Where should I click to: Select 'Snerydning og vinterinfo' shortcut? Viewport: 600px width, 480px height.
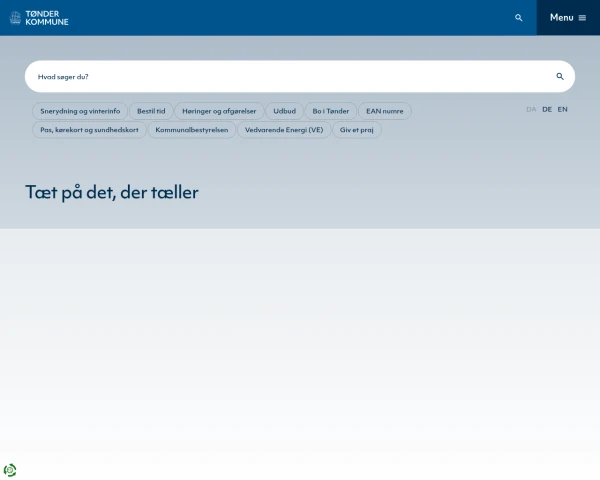click(x=80, y=111)
